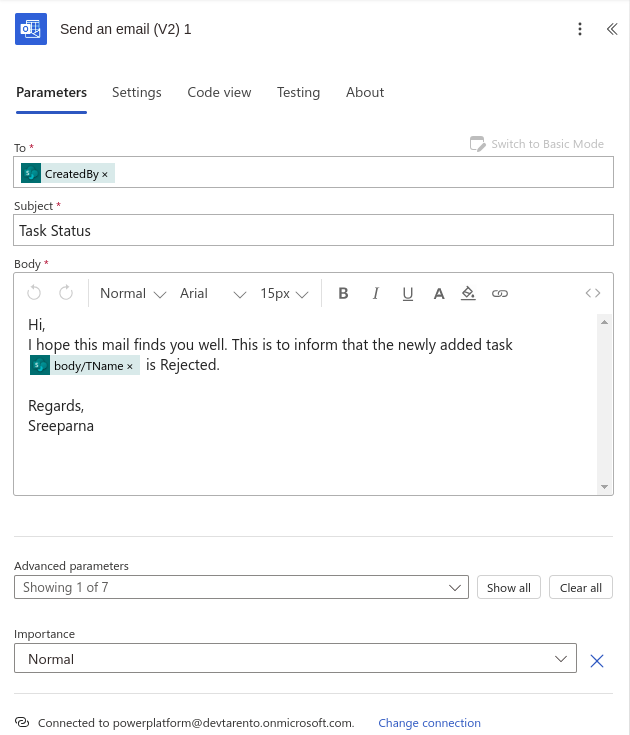The width and height of the screenshot is (630, 735).
Task: Toggle italic formatting in body editor
Action: pyautogui.click(x=376, y=293)
